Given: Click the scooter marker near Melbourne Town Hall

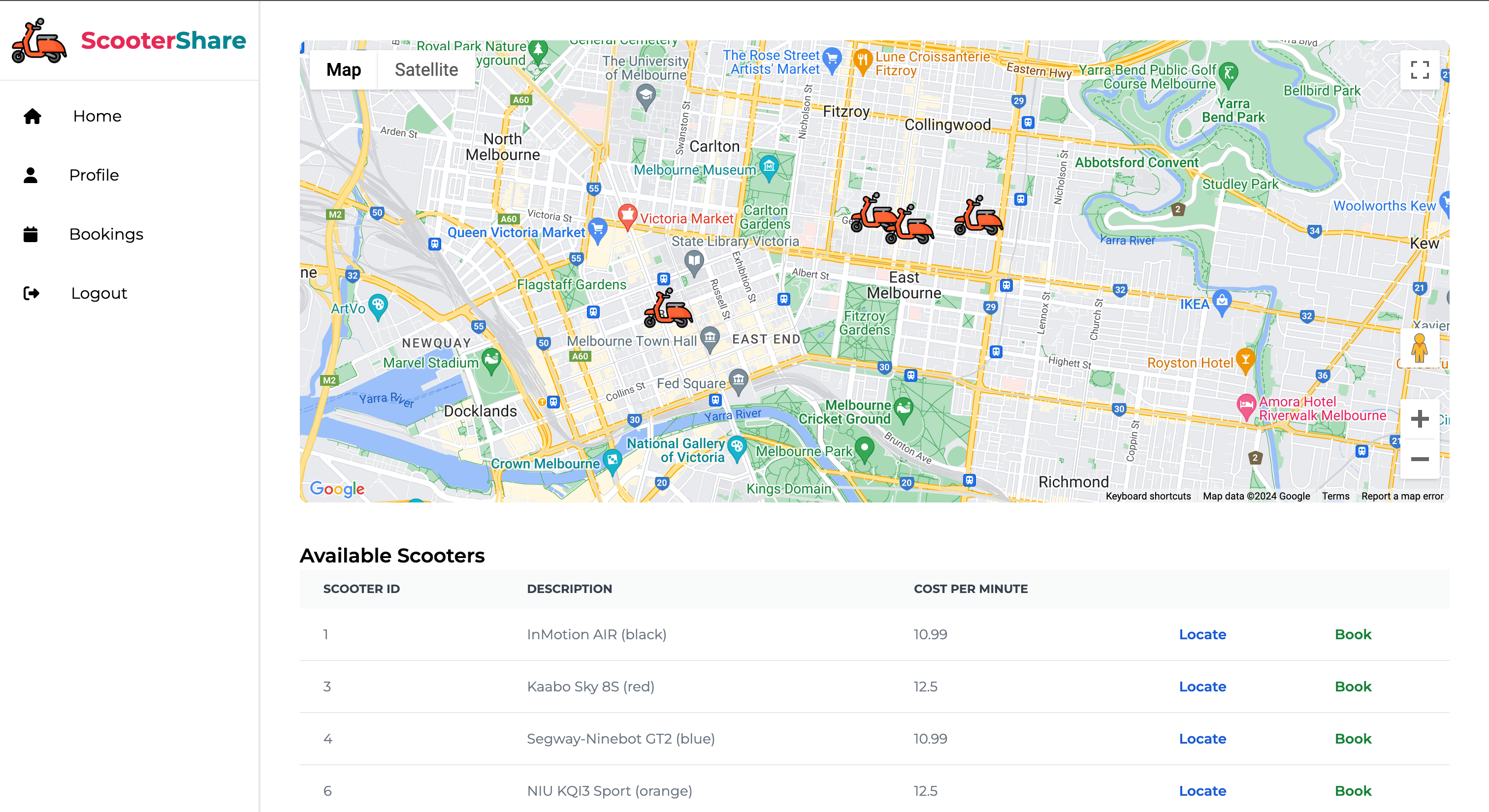Looking at the screenshot, I should (668, 309).
